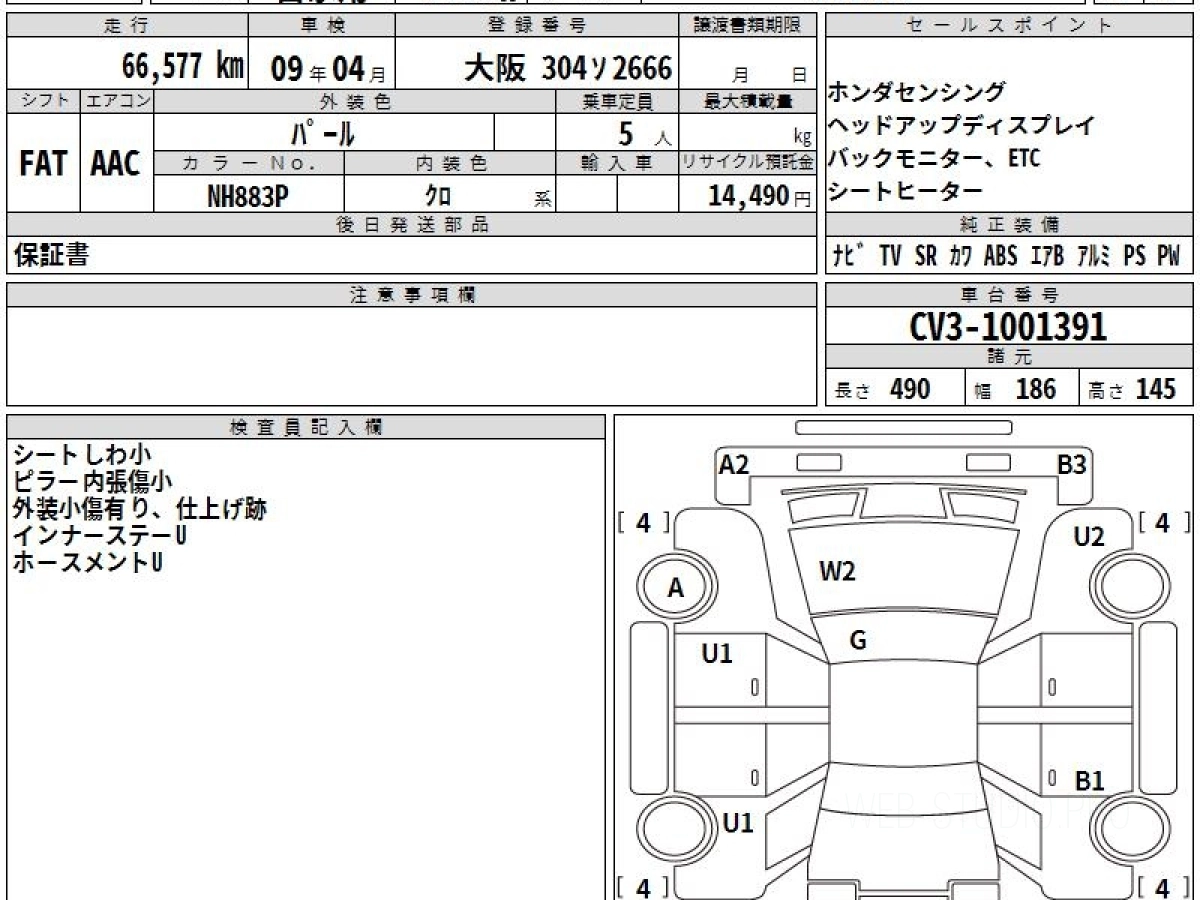Click the AAC air conditioner cell
The image size is (1200, 900).
point(116,165)
